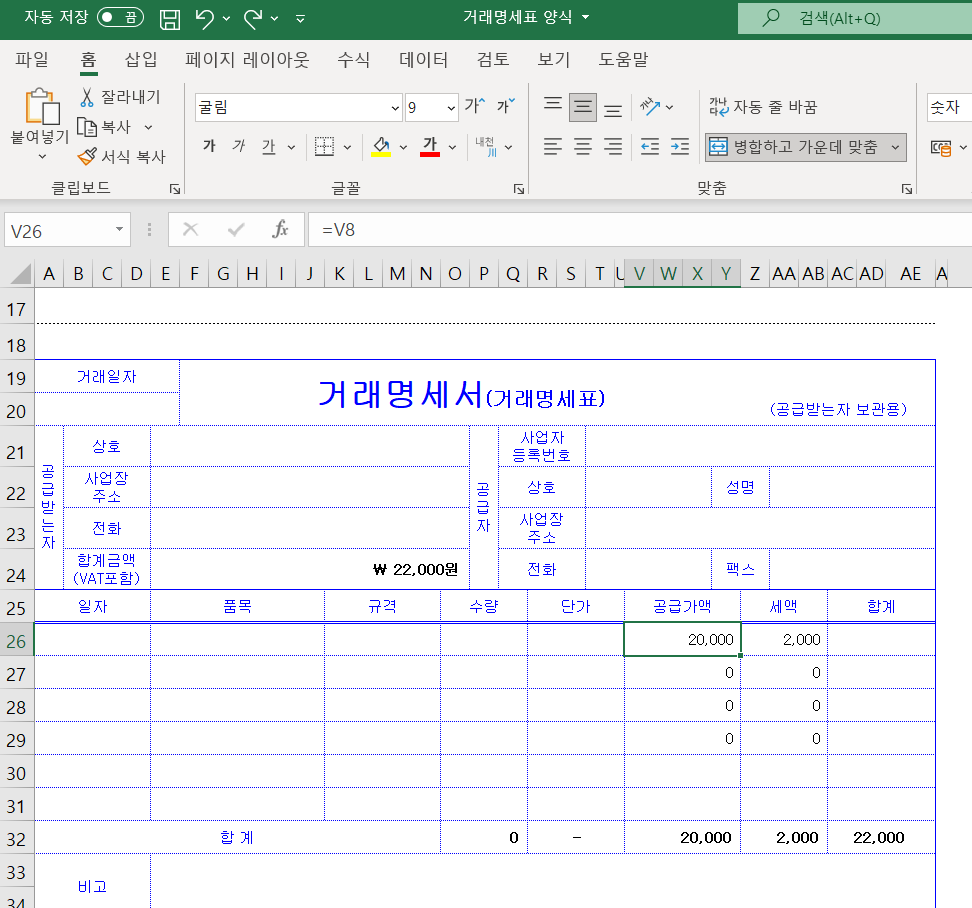Click the select all corner triangle
The image size is (972, 908).
coord(19,273)
